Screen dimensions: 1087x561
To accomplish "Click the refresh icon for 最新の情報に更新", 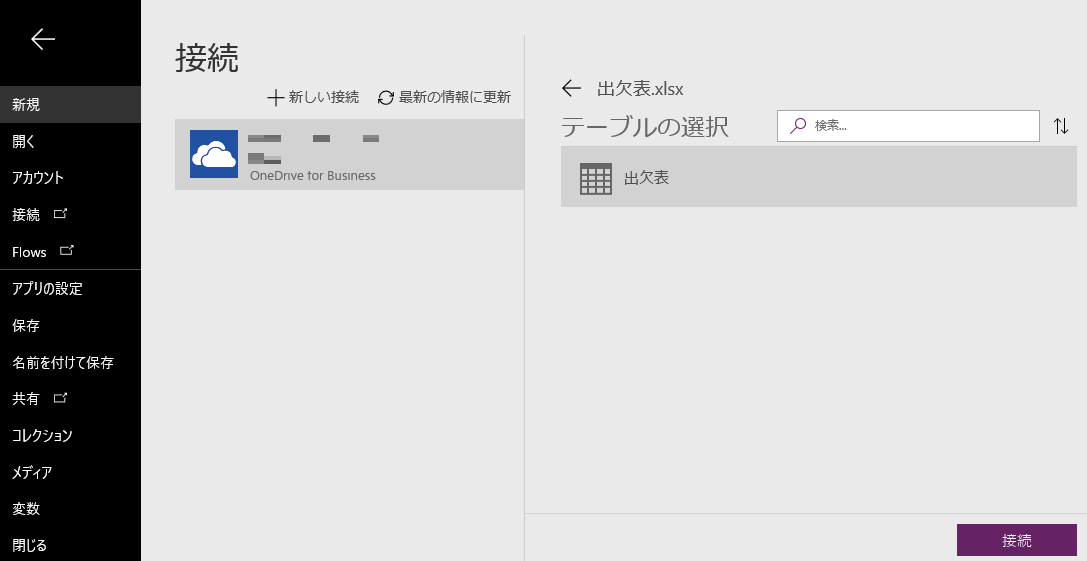I will (x=385, y=98).
